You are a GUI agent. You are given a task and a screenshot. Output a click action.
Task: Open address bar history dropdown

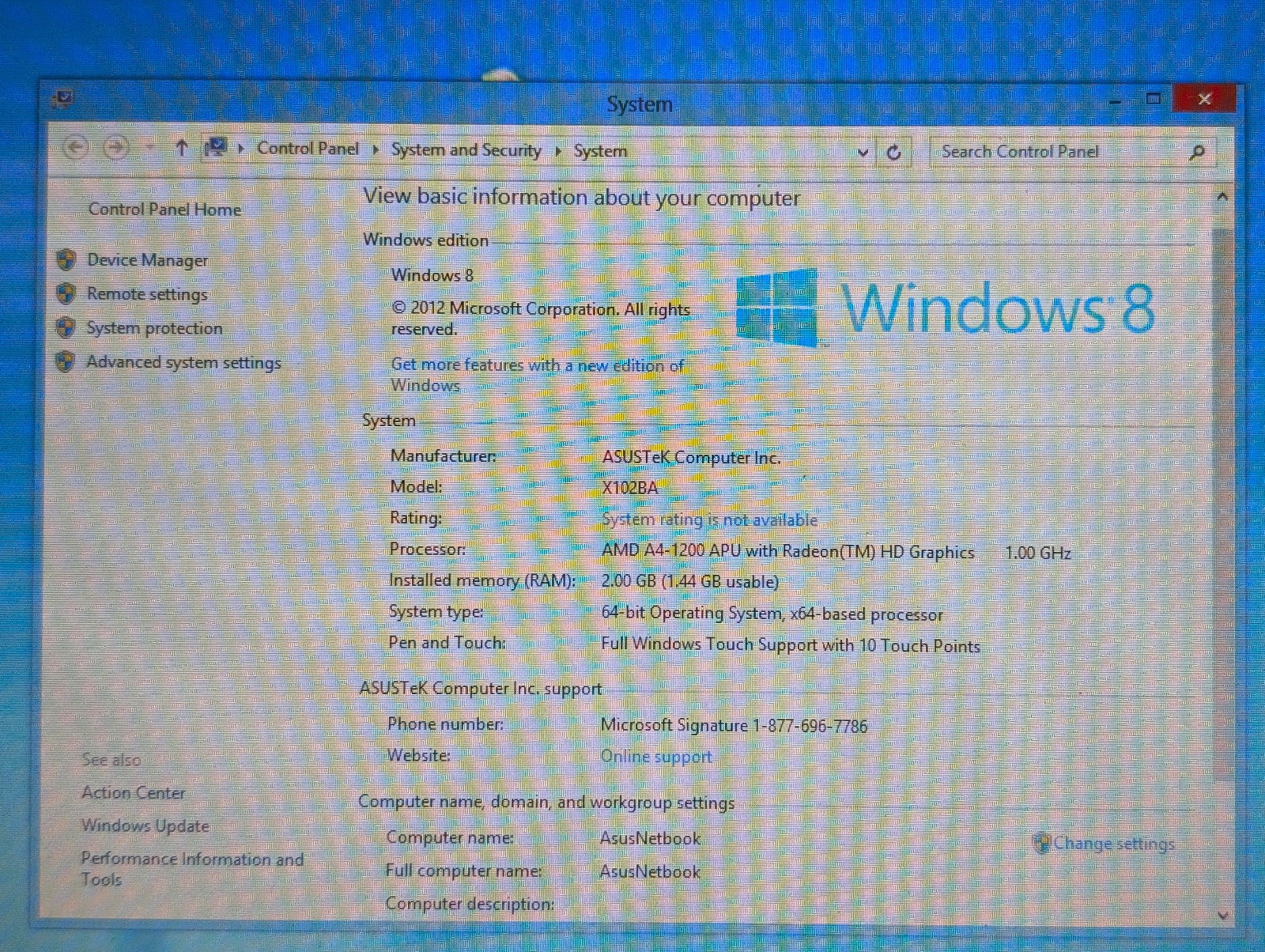click(x=863, y=153)
